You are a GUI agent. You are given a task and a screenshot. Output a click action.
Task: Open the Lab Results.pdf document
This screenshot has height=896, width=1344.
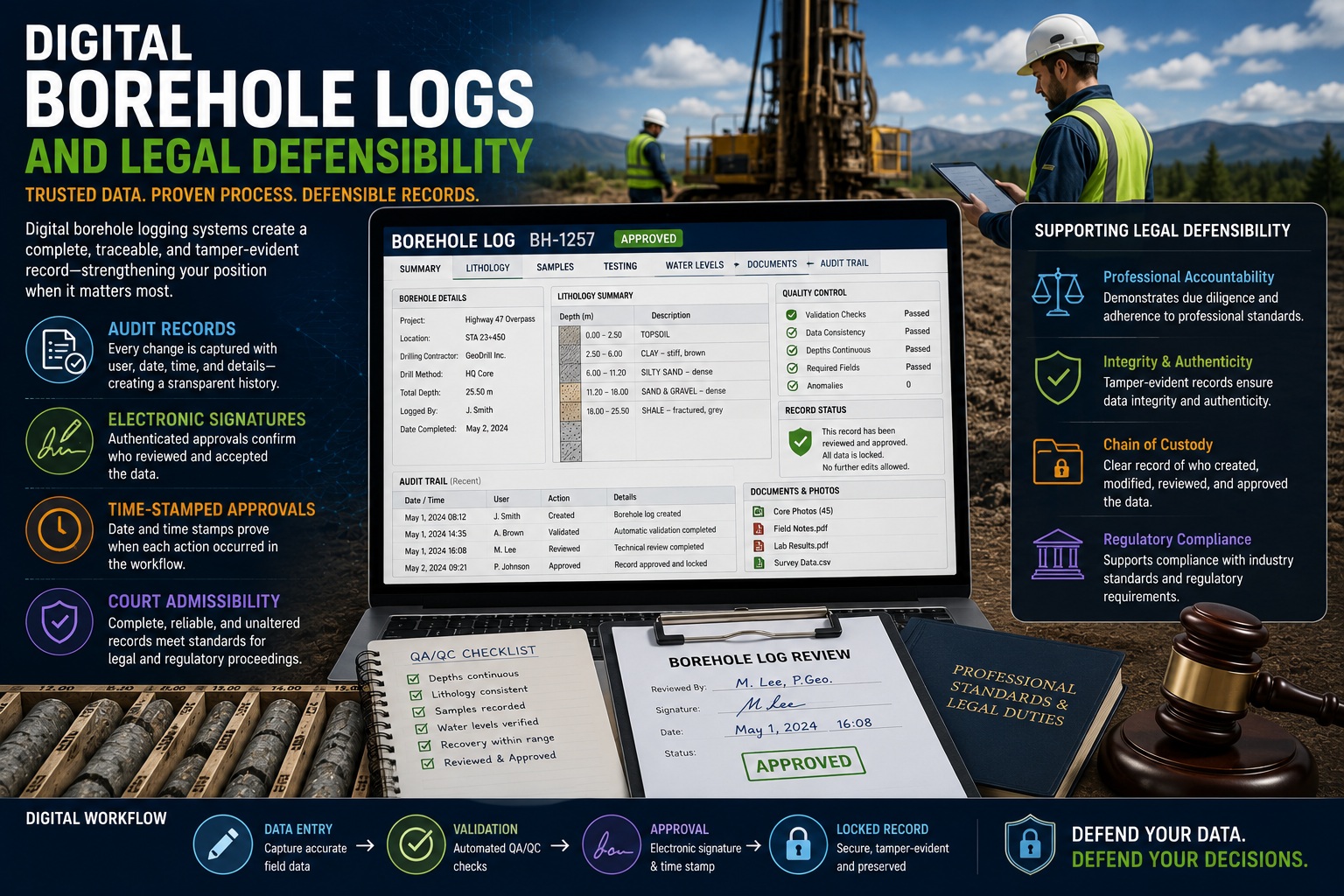tap(801, 545)
